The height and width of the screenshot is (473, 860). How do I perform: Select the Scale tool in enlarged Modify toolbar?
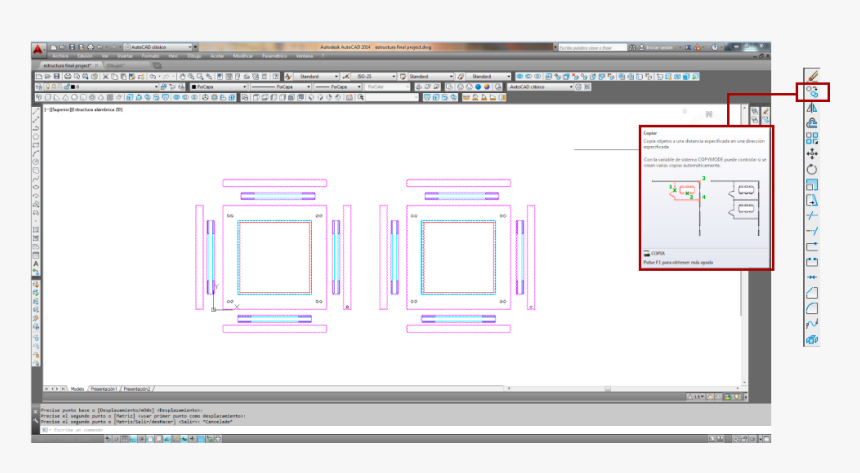click(x=812, y=185)
